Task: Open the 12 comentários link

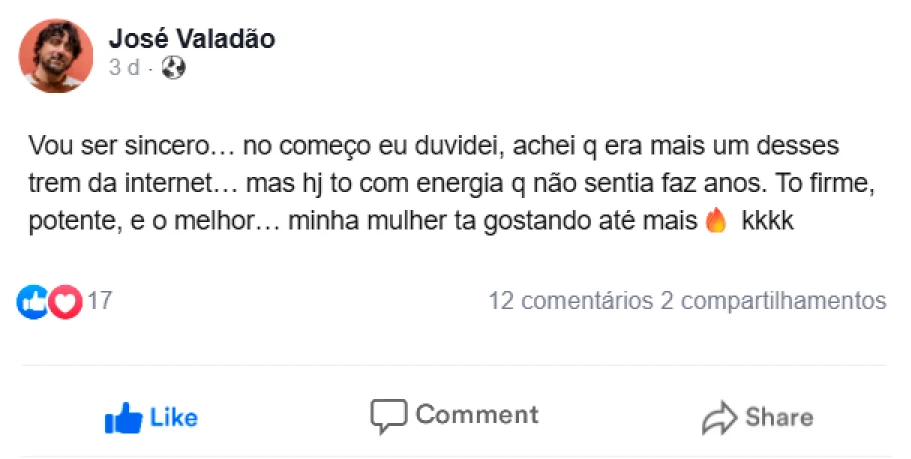Action: pyautogui.click(x=570, y=301)
